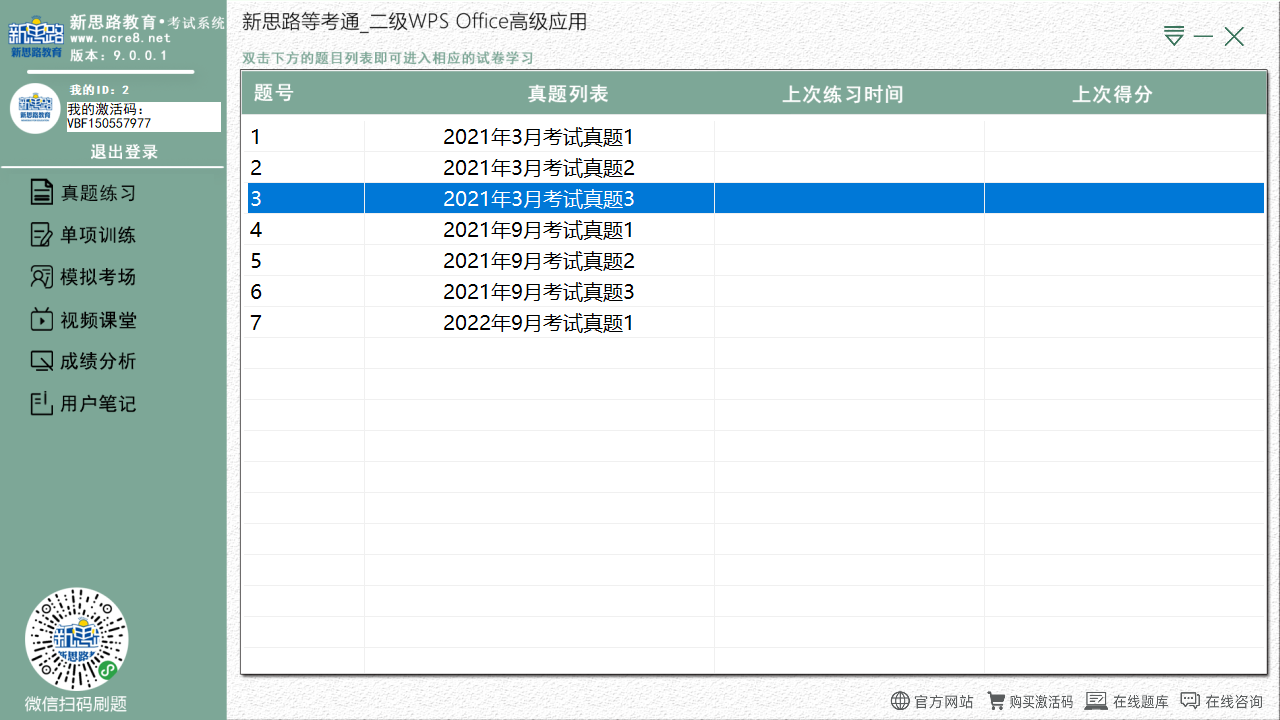The height and width of the screenshot is (720, 1280).
Task: Click the 退出登录 logout button
Action: [124, 152]
